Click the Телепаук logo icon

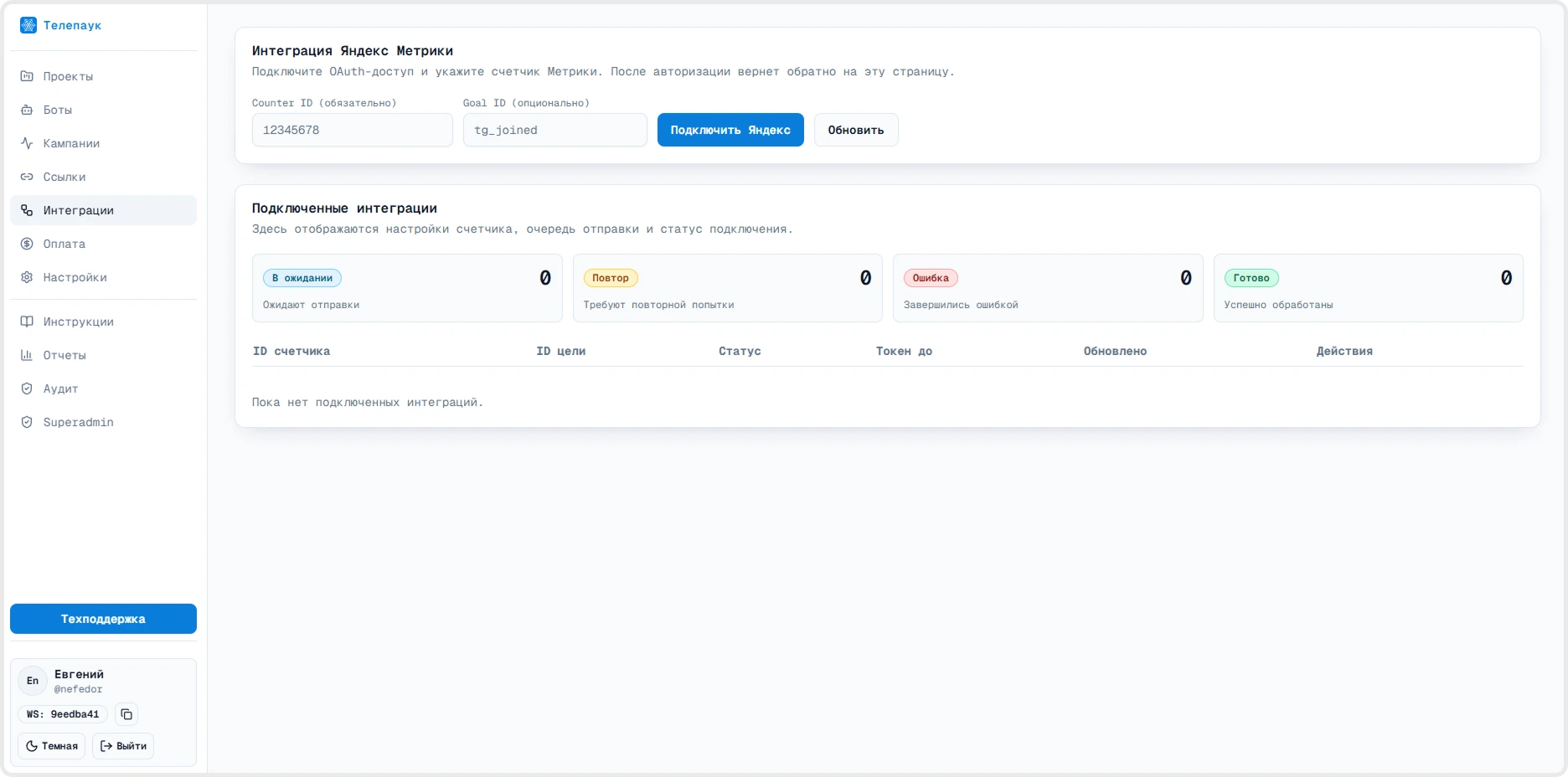[x=28, y=25]
